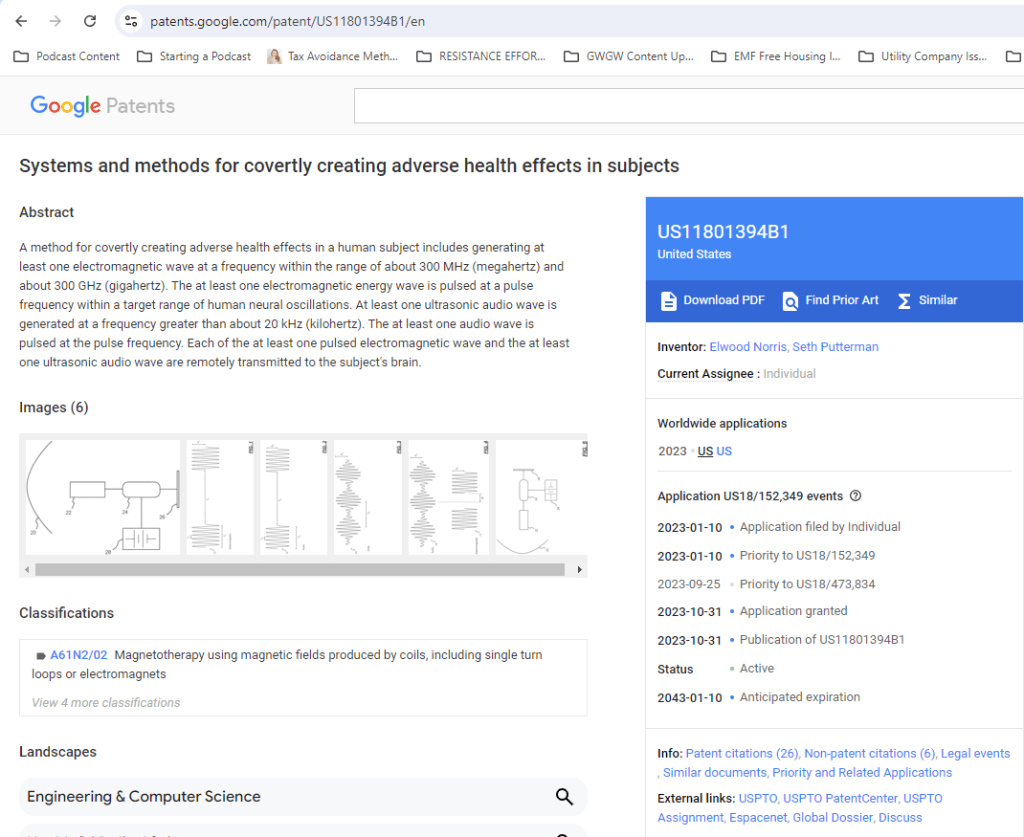Click the Download PDF button
1024x837 pixels.
[x=712, y=300]
